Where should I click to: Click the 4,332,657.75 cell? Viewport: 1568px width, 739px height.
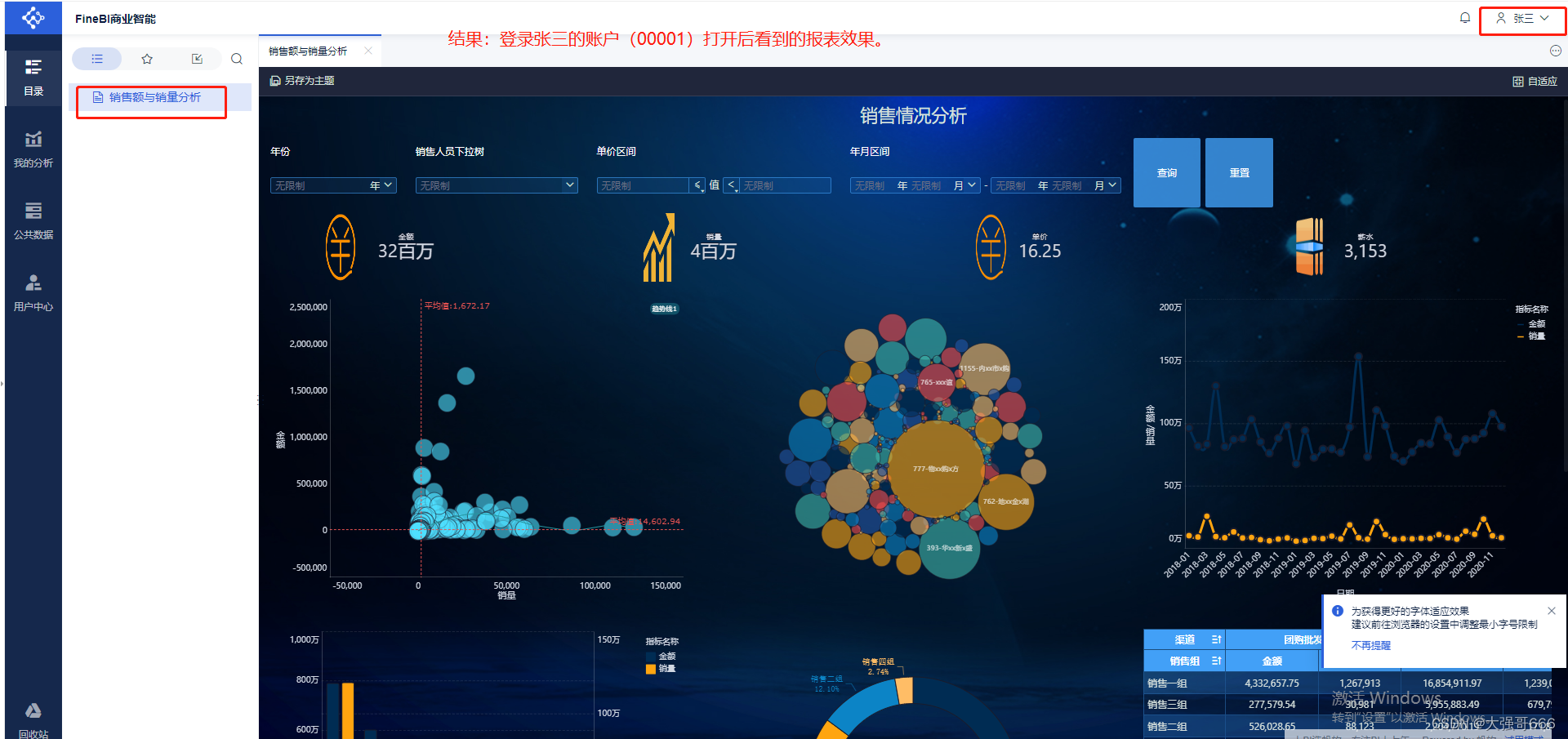coord(1272,683)
